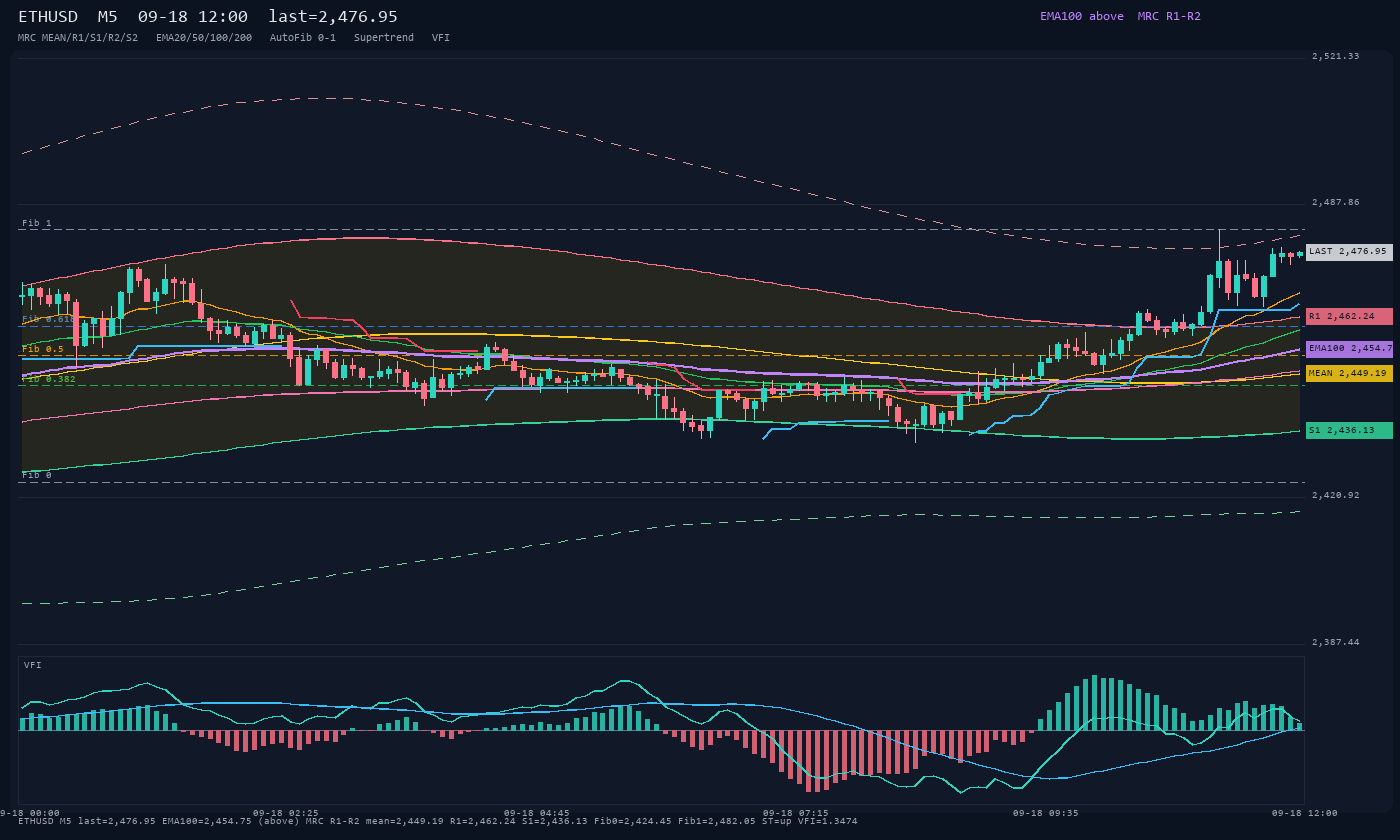1400x840 pixels.
Task: Click the 09-18 12:00 timestamp in the title
Action: tap(193, 17)
